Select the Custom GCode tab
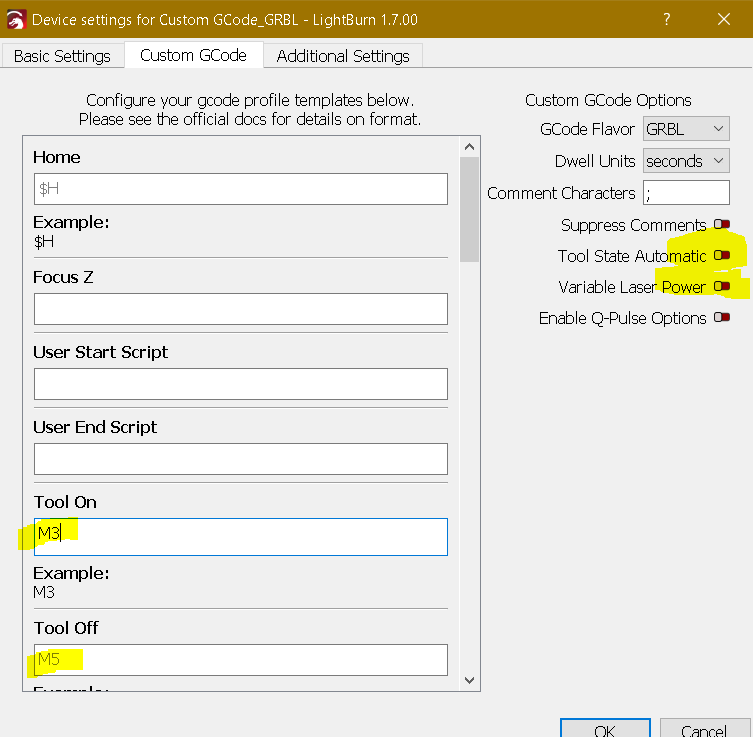This screenshot has height=737, width=753. 193,55
